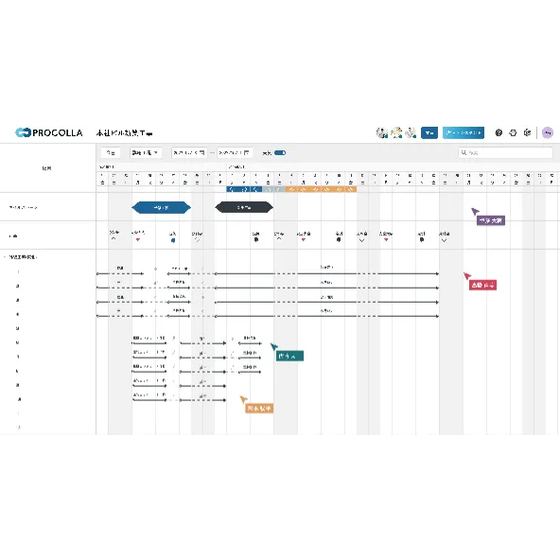560x560 pixels.
Task: Select the blue hexagon milestone on the timeline
Action: point(161,207)
